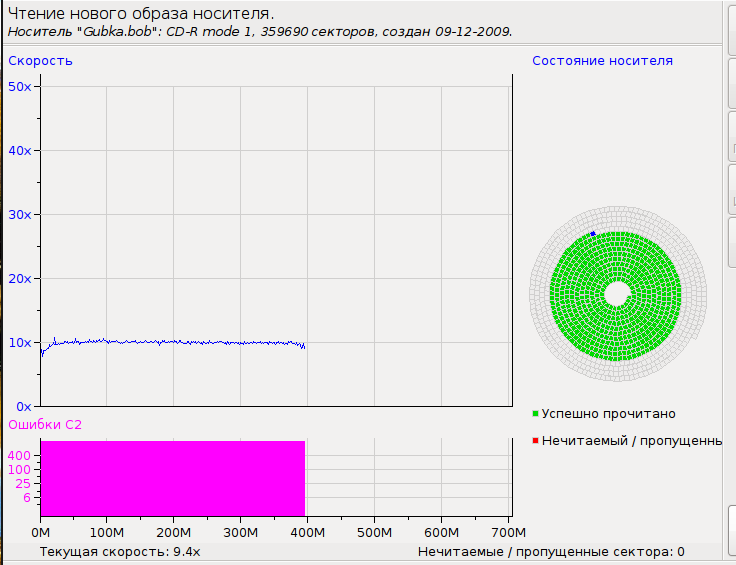Screen dimensions: 736x565
Task: Click the red 'Нечитаемый / пропущенный' legend square
Action: coord(535,441)
